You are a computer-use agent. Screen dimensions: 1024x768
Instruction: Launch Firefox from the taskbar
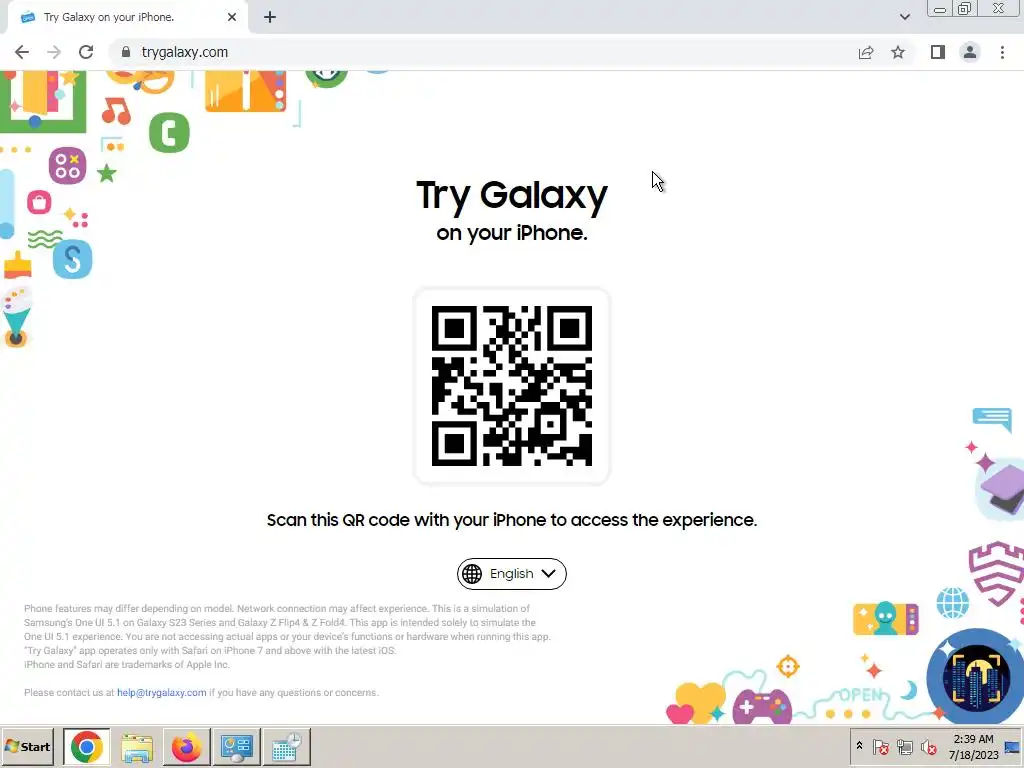point(186,747)
